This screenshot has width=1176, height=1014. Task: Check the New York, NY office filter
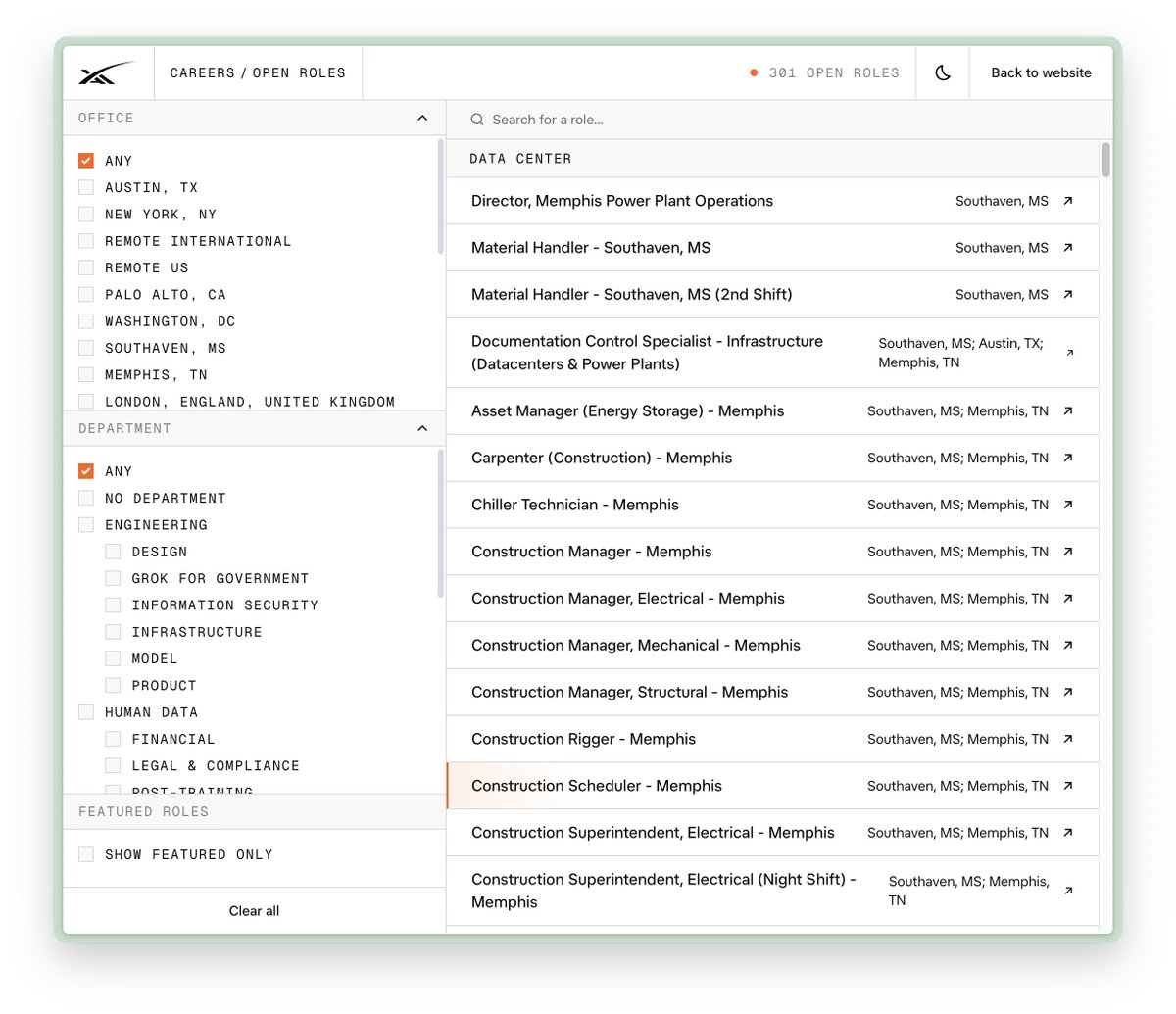(86, 214)
